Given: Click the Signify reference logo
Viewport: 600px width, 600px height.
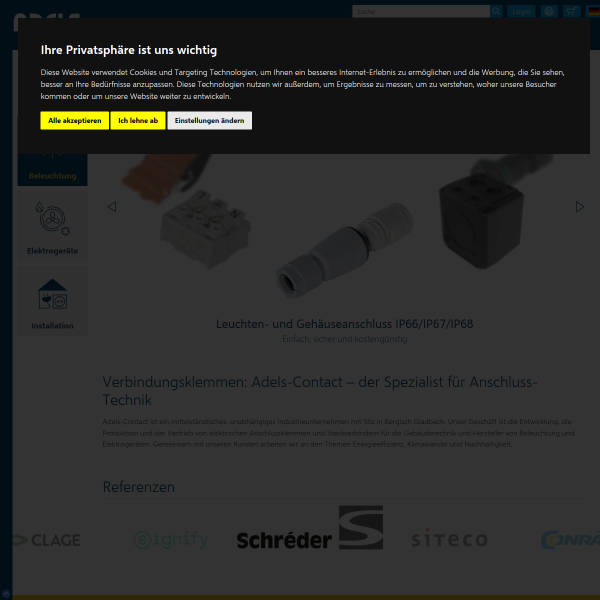Looking at the screenshot, I should pyautogui.click(x=171, y=540).
